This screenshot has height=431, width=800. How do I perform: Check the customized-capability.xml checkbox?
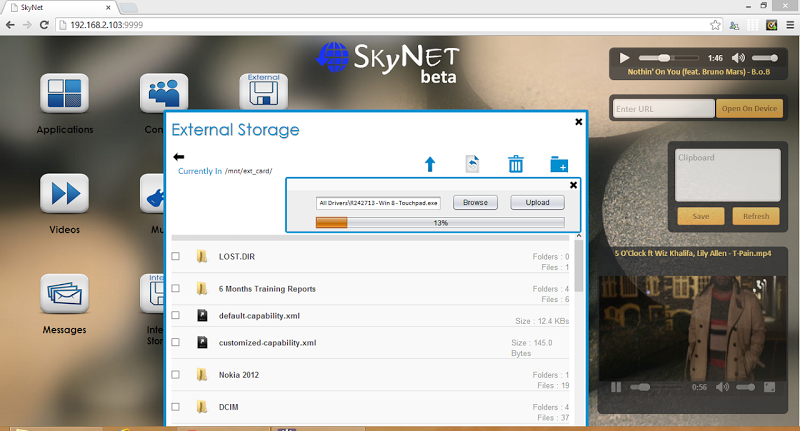pos(176,342)
